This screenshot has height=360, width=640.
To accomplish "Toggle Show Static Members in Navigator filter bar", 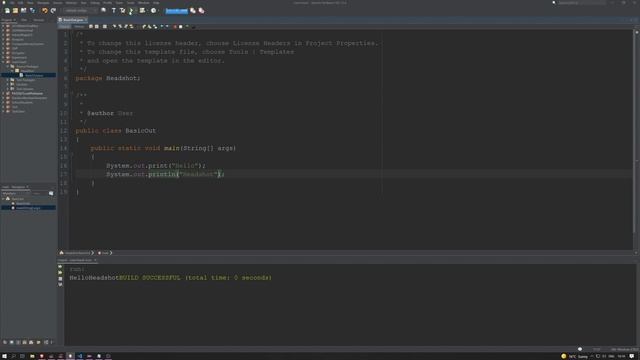I will (18, 342).
